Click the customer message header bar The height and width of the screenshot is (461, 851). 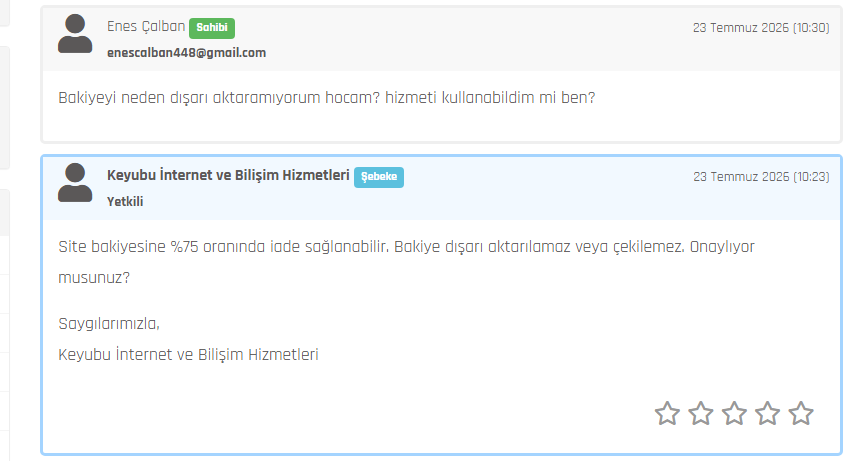[442, 39]
